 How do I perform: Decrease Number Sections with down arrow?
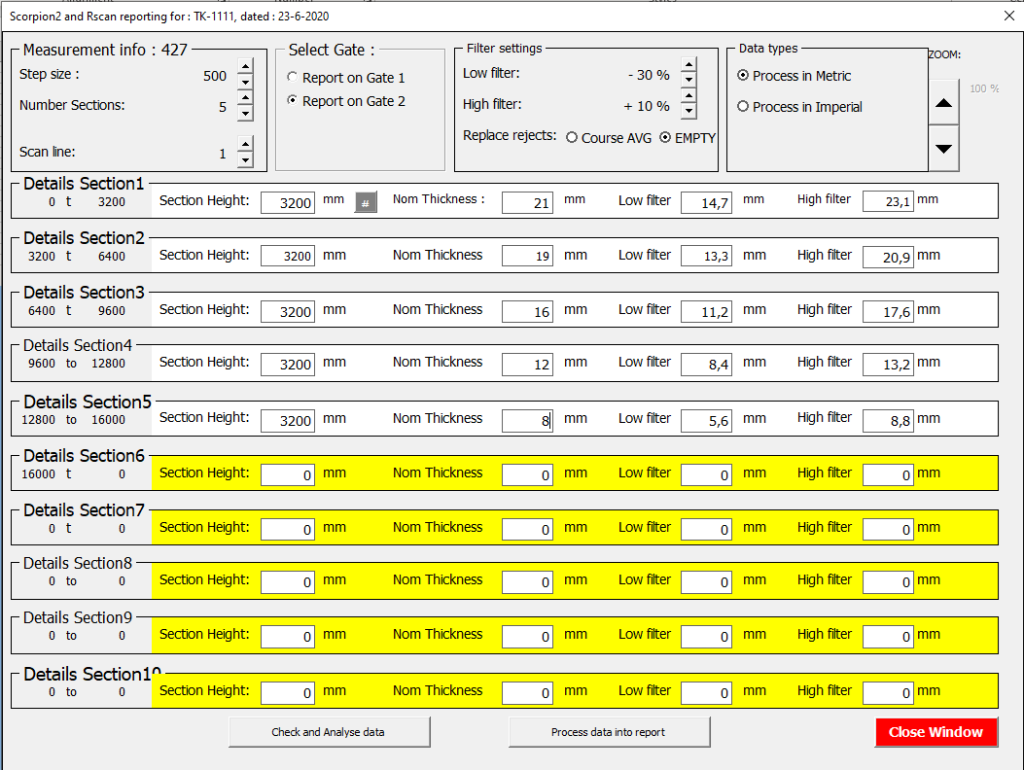pyautogui.click(x=245, y=113)
